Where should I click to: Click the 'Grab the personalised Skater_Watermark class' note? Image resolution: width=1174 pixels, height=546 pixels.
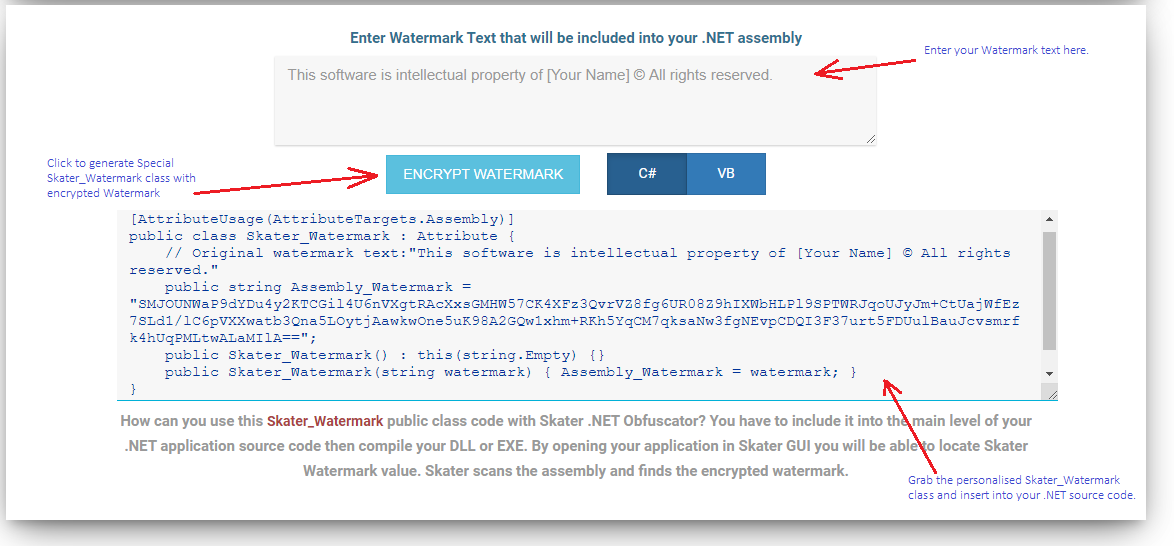pyautogui.click(x=1022, y=488)
